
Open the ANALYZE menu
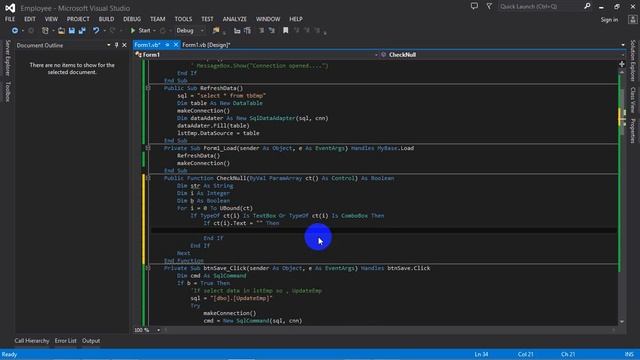234,19
